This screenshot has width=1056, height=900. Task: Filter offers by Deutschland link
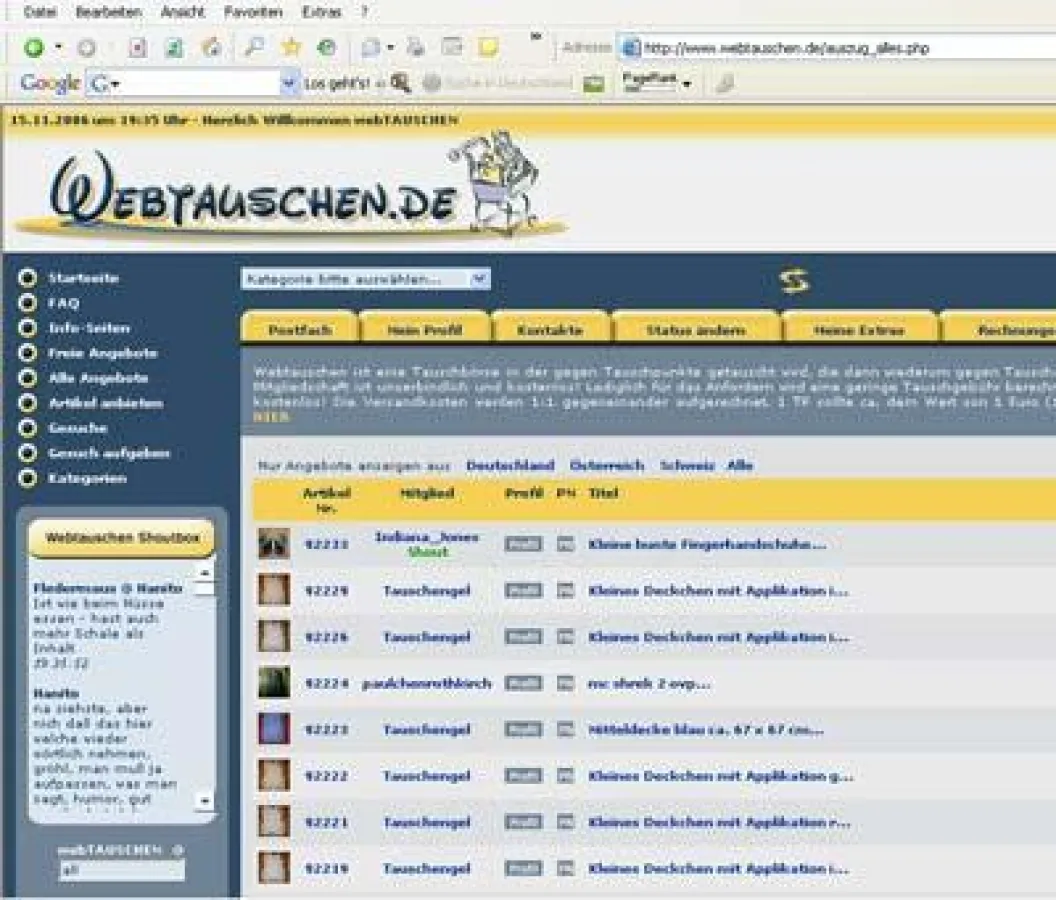tap(510, 464)
